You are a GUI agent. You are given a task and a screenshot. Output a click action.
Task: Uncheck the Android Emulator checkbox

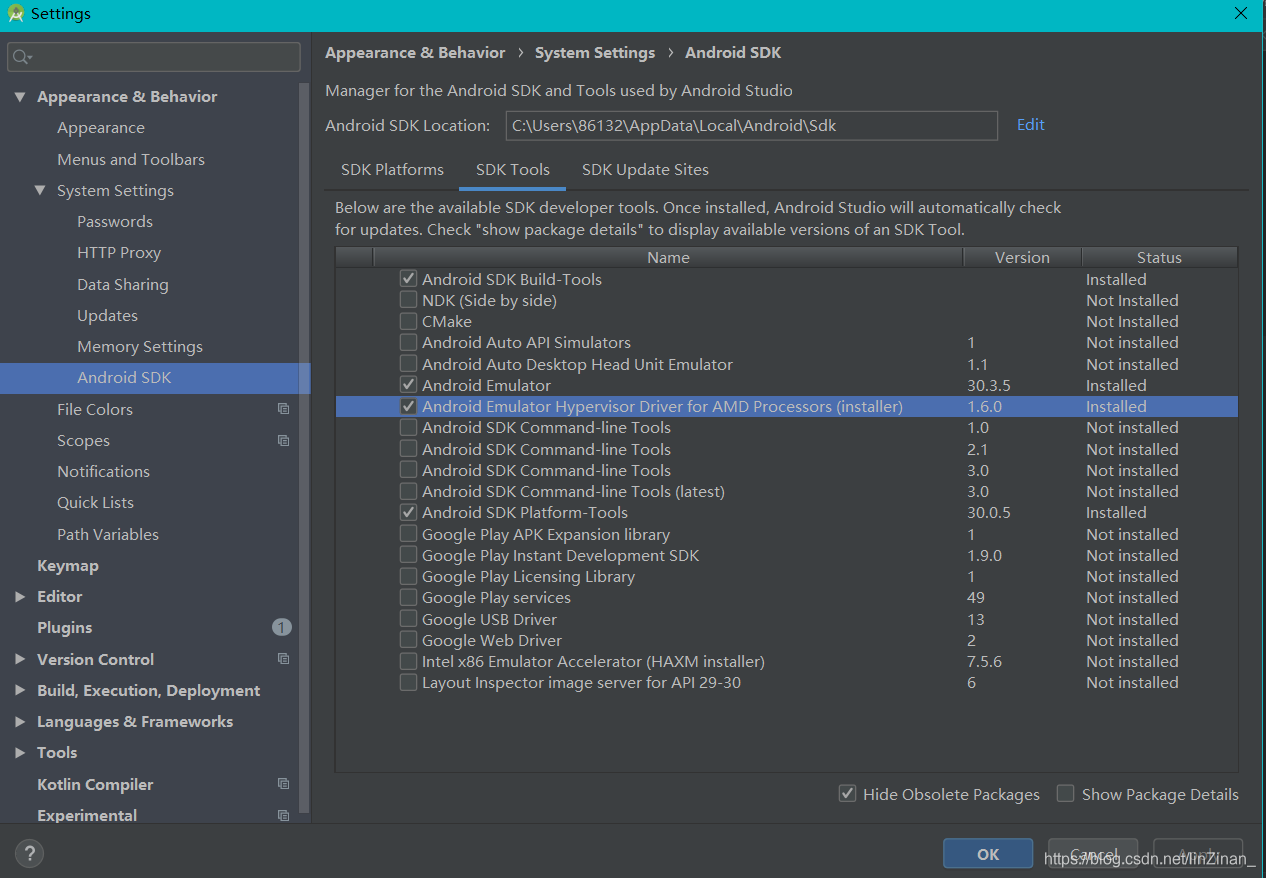tap(408, 385)
